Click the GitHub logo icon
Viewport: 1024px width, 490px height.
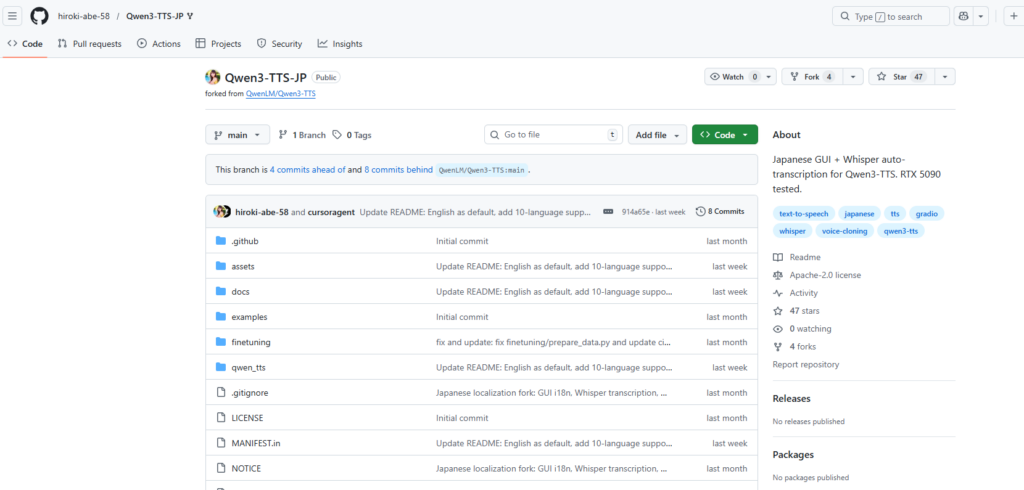39,16
